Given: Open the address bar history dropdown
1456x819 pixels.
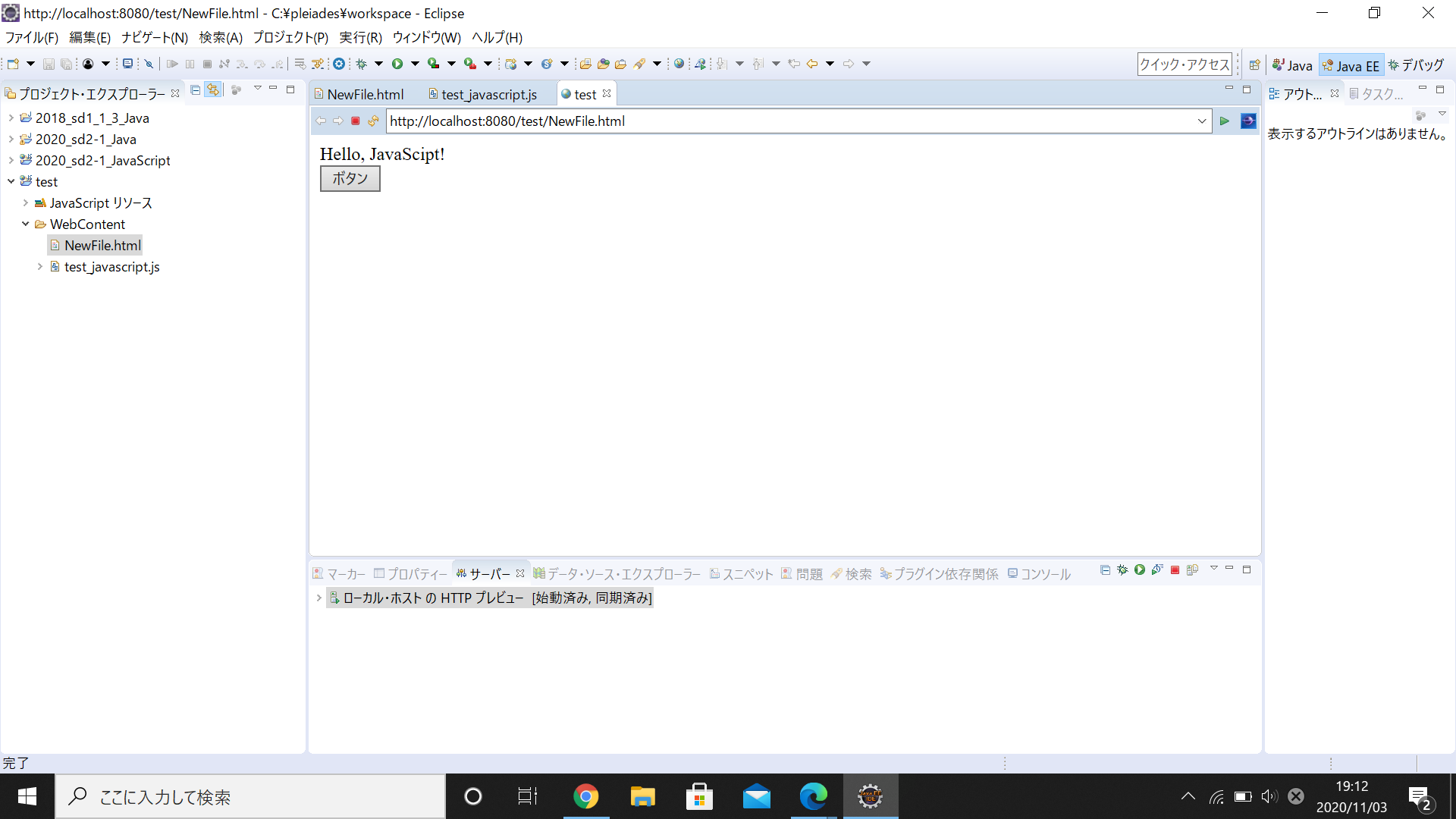Looking at the screenshot, I should pos(1202,121).
